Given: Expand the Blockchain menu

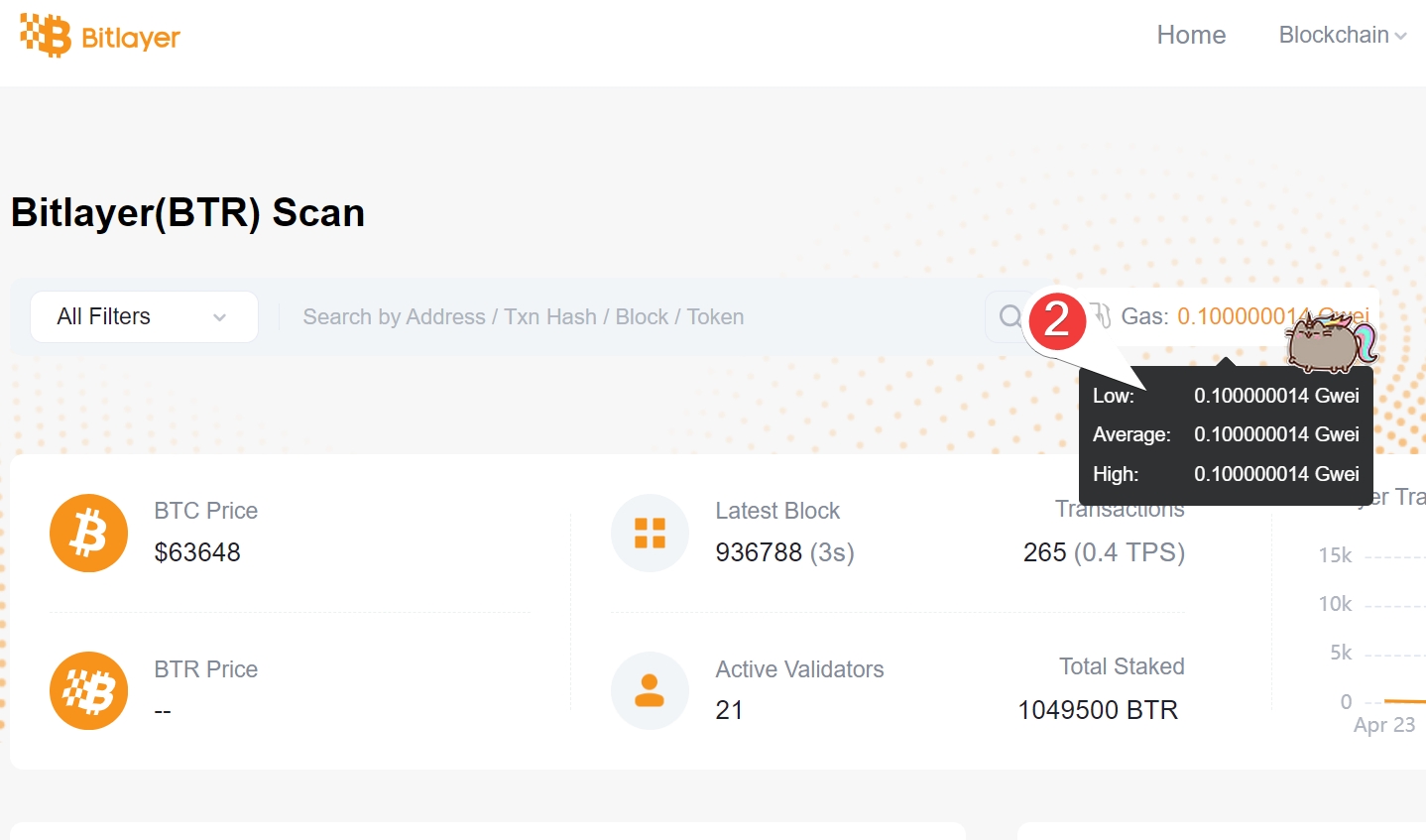Looking at the screenshot, I should click(x=1342, y=35).
